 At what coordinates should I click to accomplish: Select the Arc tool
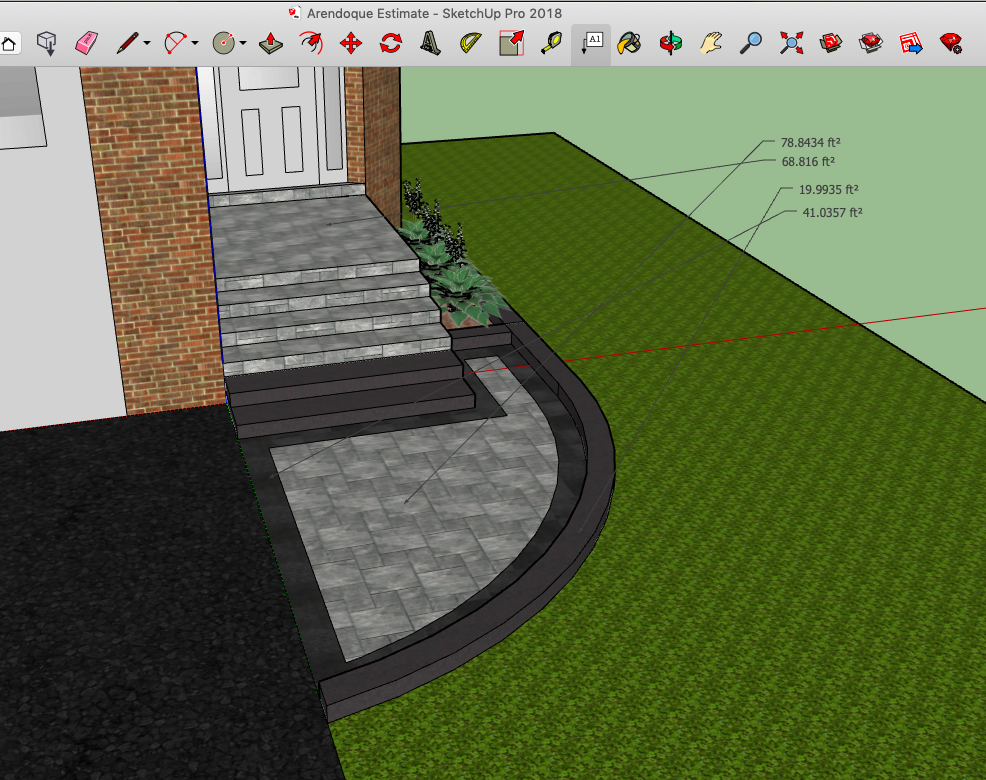click(x=175, y=43)
